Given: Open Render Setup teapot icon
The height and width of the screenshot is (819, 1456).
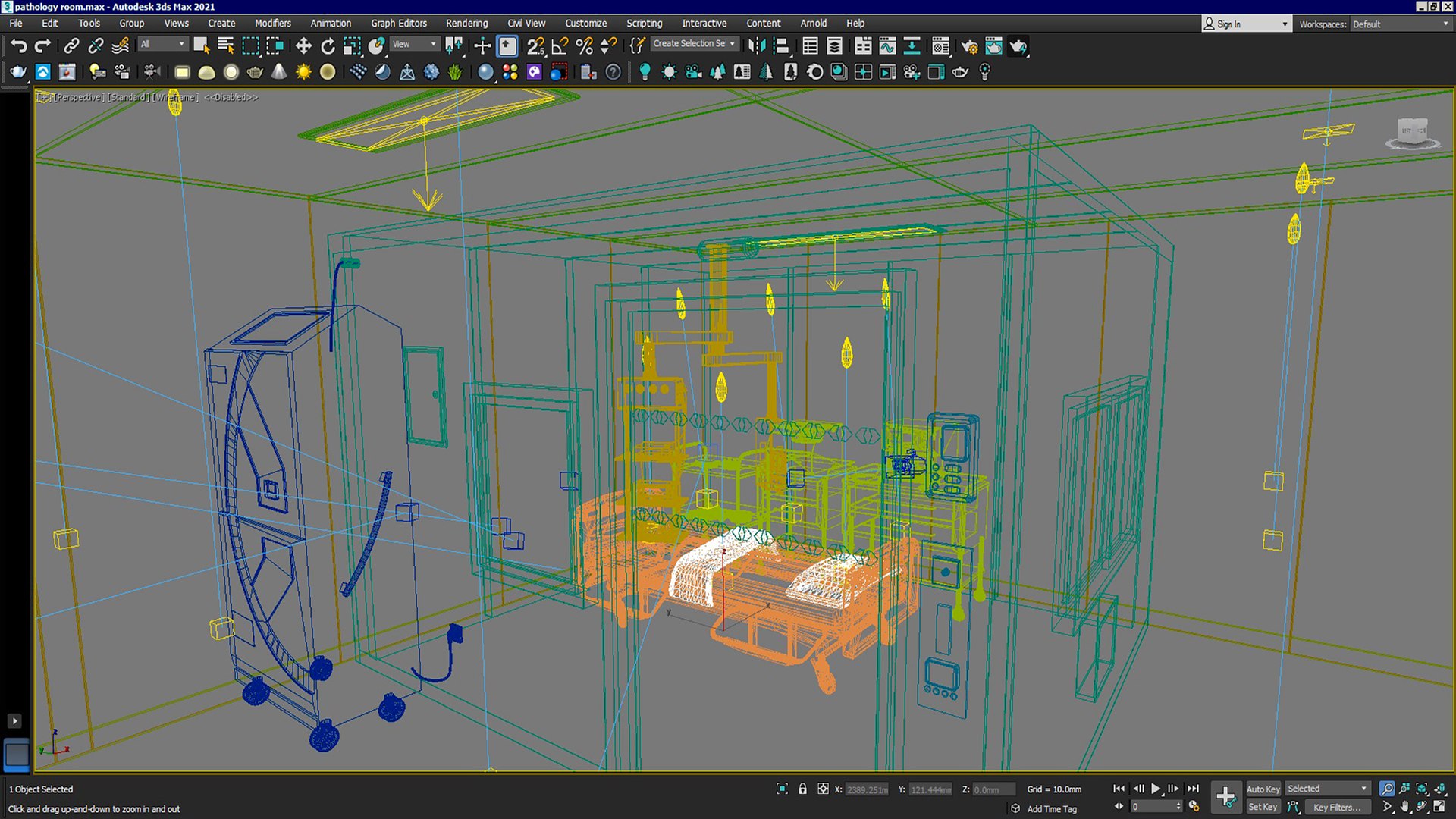Looking at the screenshot, I should pyautogui.click(x=969, y=46).
